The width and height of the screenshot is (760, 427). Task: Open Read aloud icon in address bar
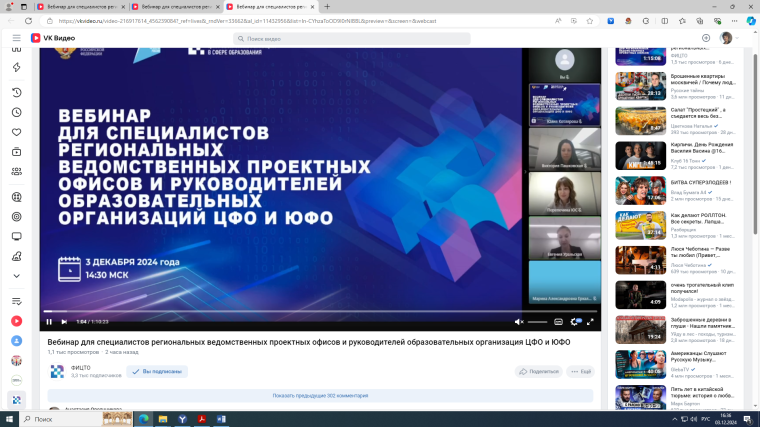[x=558, y=21]
